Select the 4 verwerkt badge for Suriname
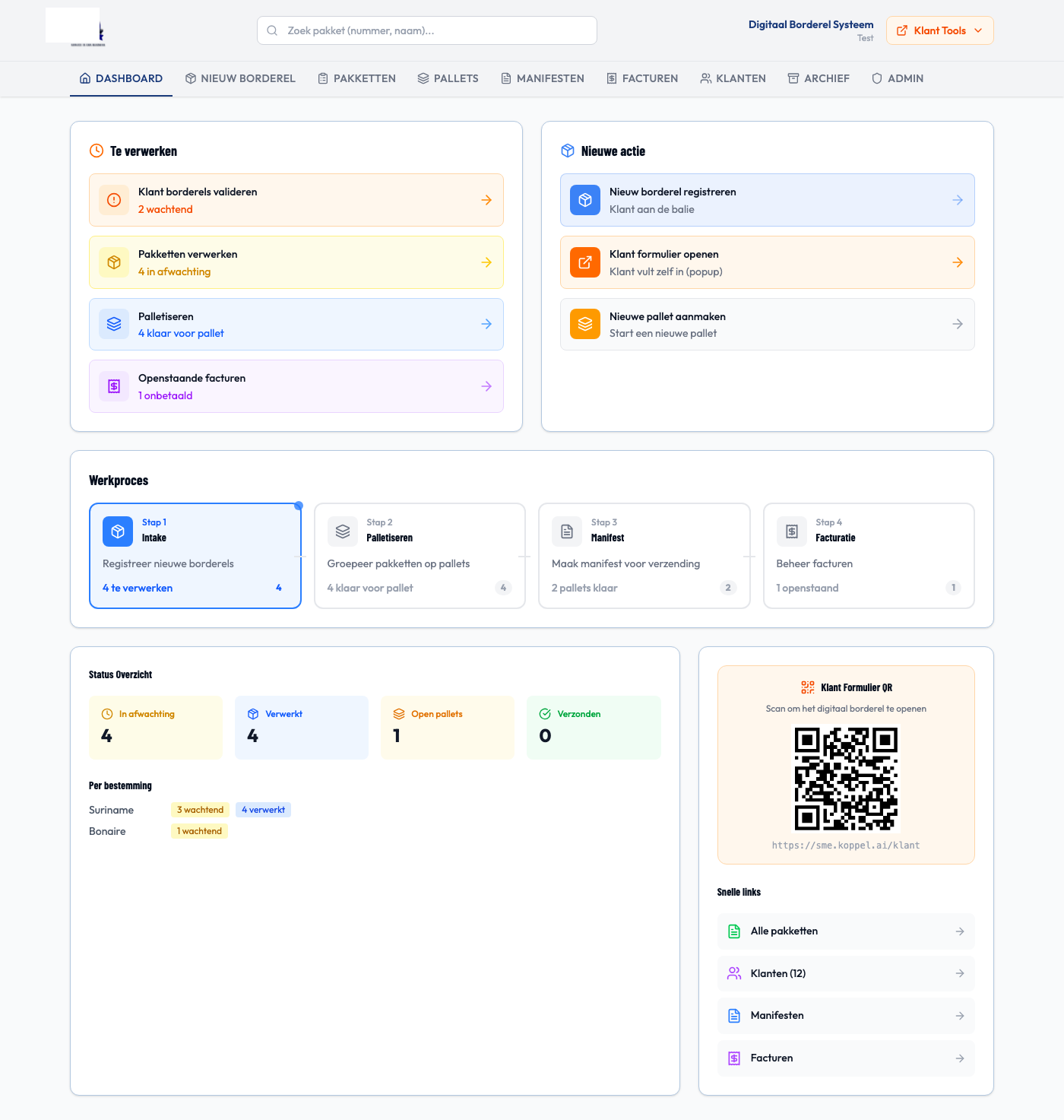The image size is (1064, 1120). click(263, 810)
